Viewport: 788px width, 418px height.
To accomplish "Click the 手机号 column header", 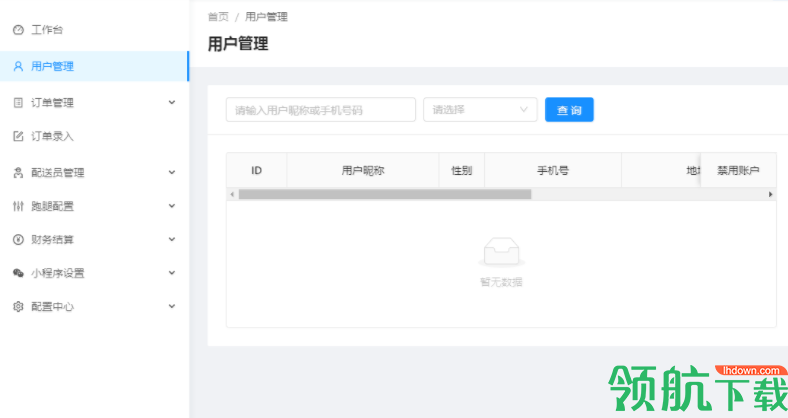I will point(553,171).
